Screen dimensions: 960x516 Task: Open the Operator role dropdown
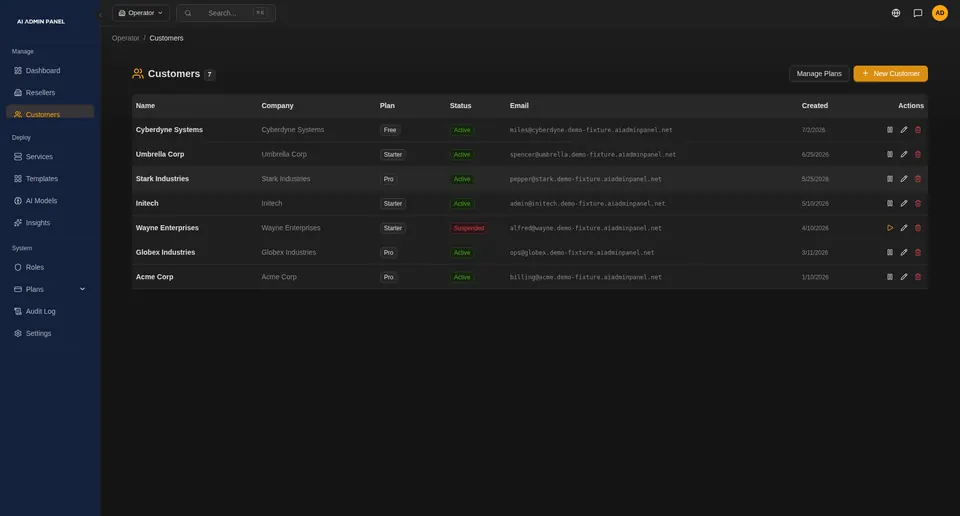[x=141, y=13]
